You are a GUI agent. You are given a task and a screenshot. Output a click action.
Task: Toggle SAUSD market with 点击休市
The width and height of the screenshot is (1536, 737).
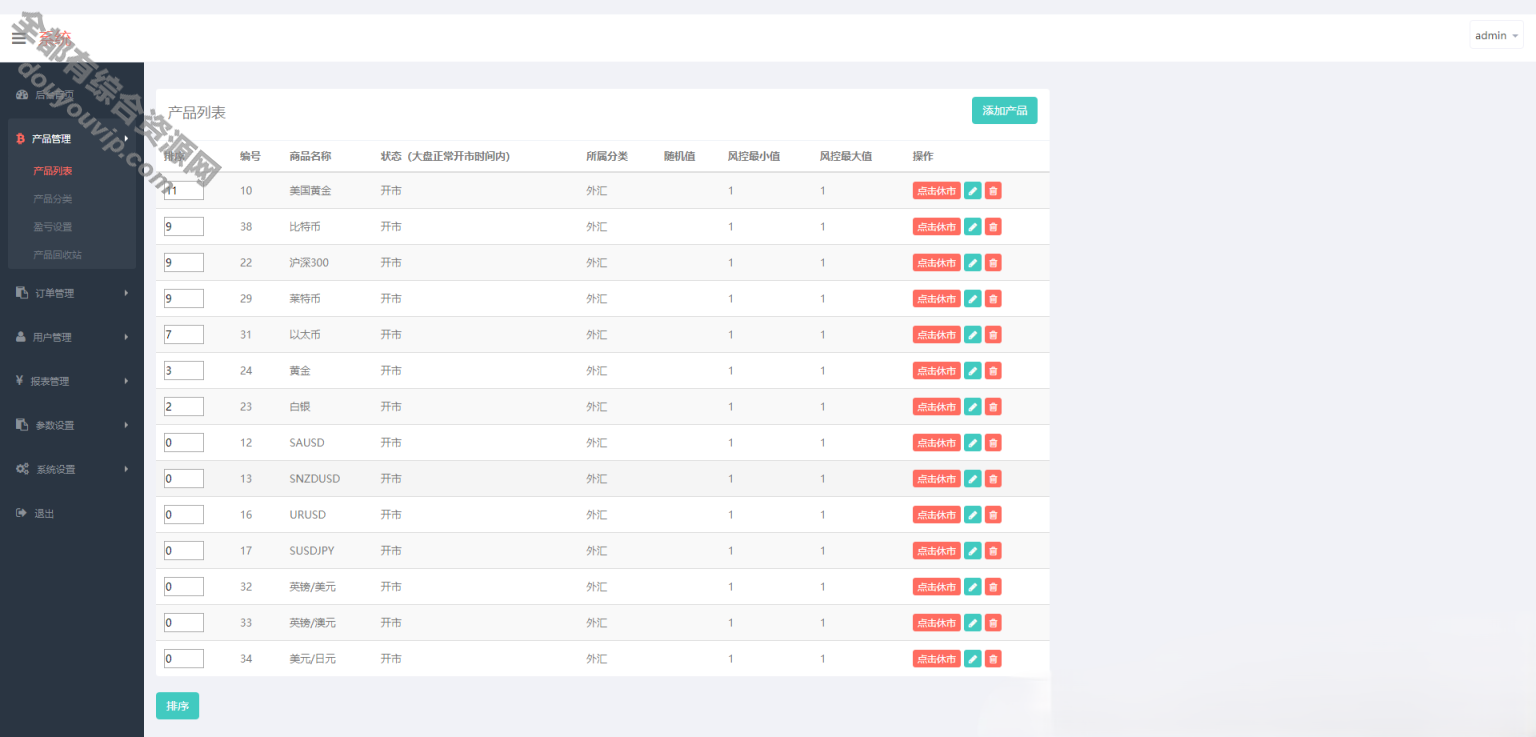click(x=936, y=443)
